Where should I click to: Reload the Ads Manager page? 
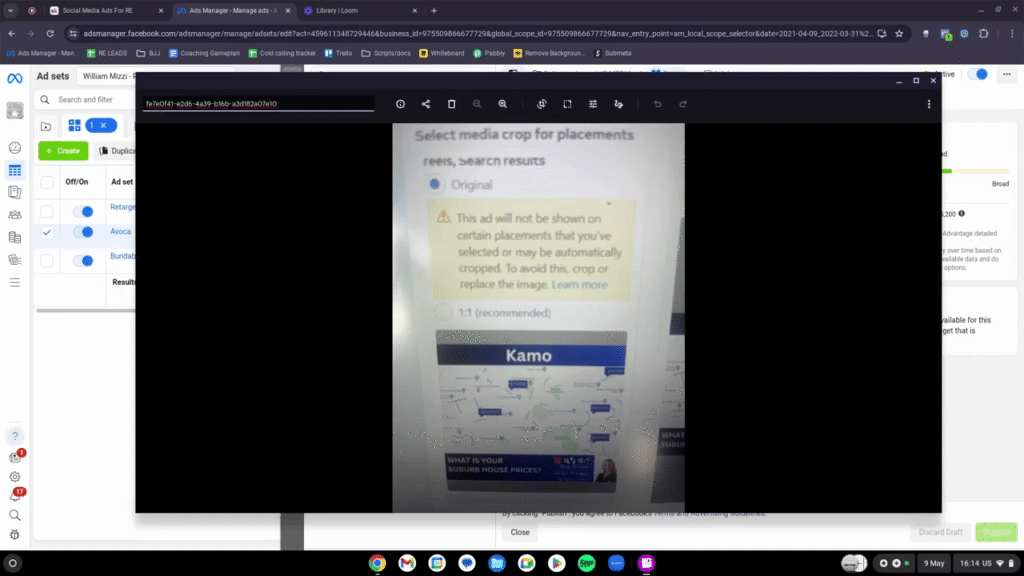50,33
